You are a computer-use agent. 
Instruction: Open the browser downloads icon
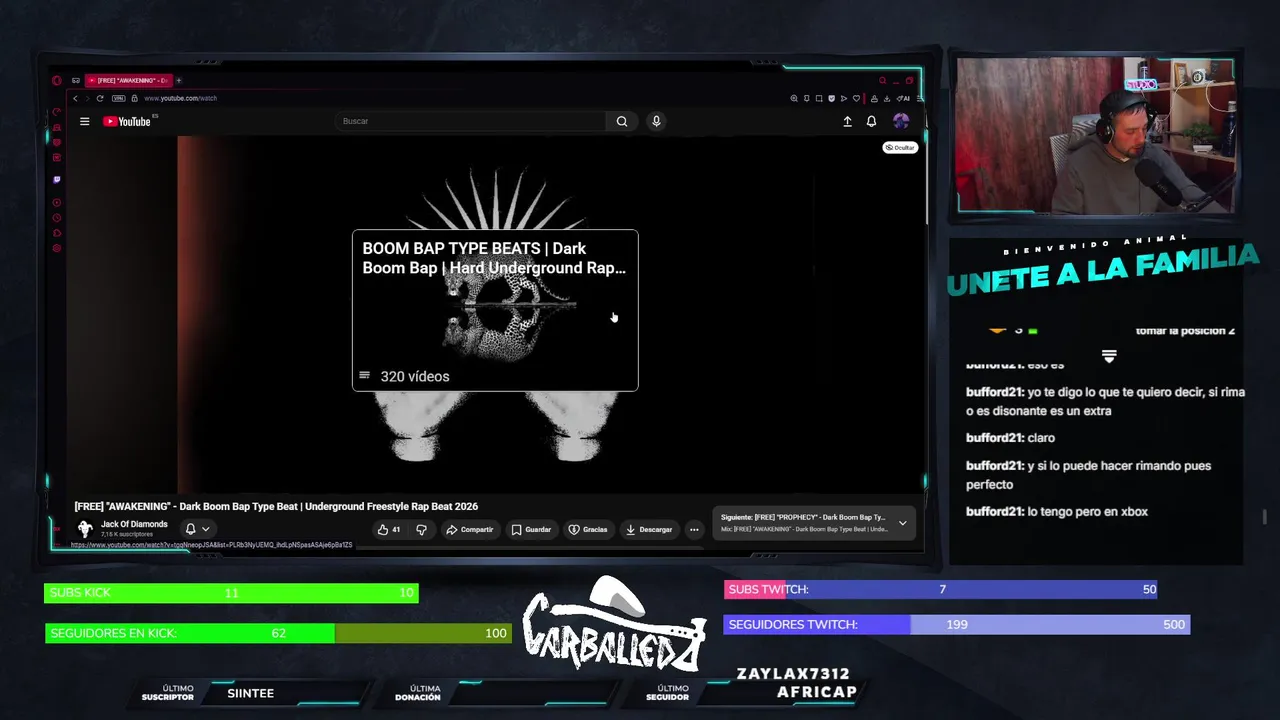[x=887, y=98]
